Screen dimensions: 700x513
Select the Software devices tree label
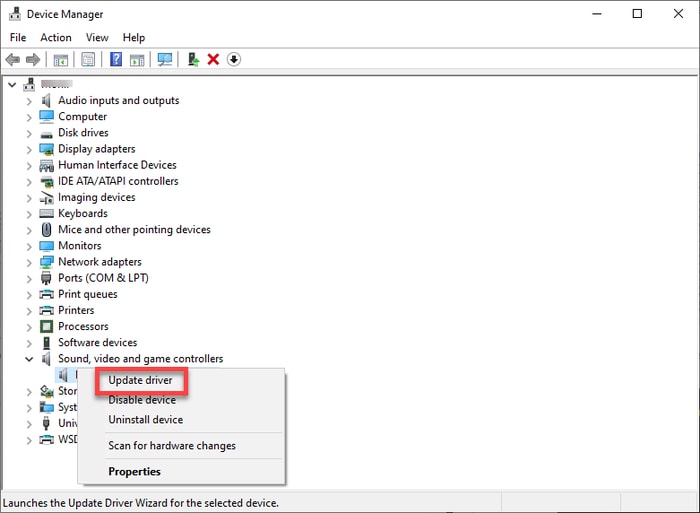tap(97, 342)
